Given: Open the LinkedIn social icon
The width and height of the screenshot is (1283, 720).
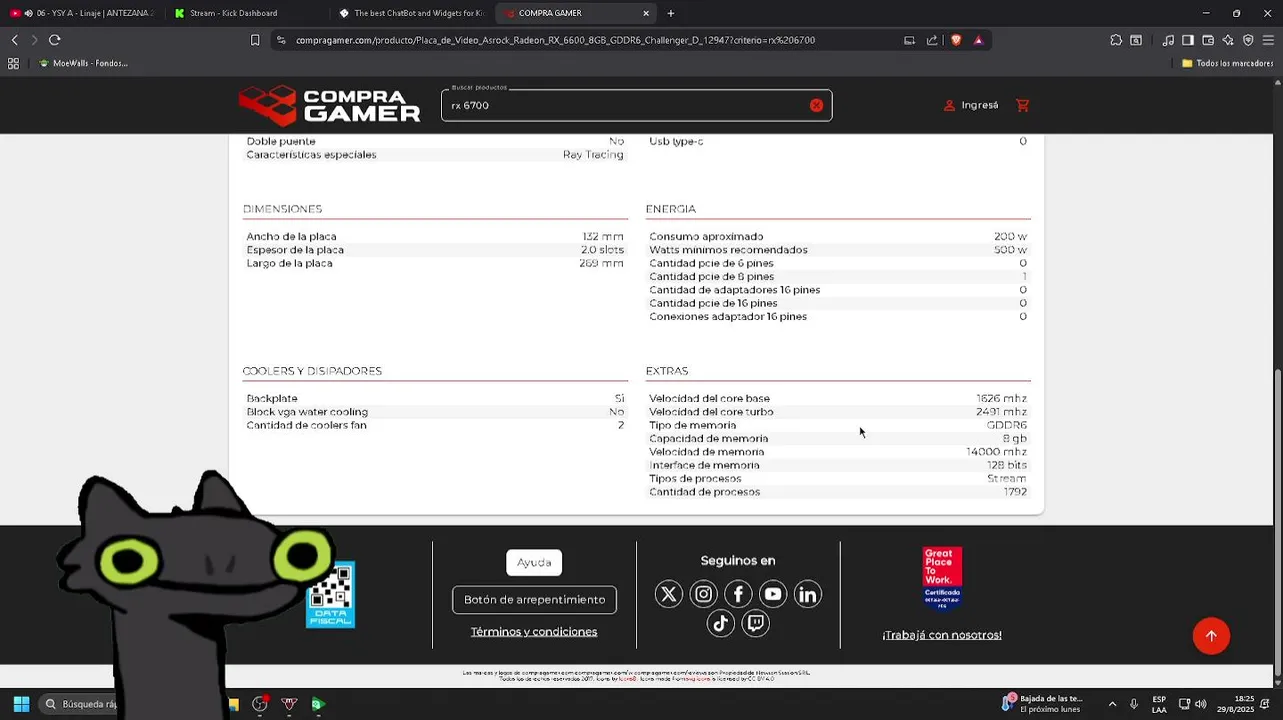Looking at the screenshot, I should pos(807,595).
